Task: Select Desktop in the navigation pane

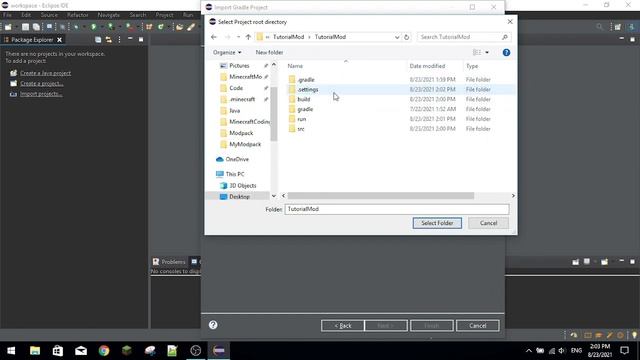Action: [x=239, y=197]
